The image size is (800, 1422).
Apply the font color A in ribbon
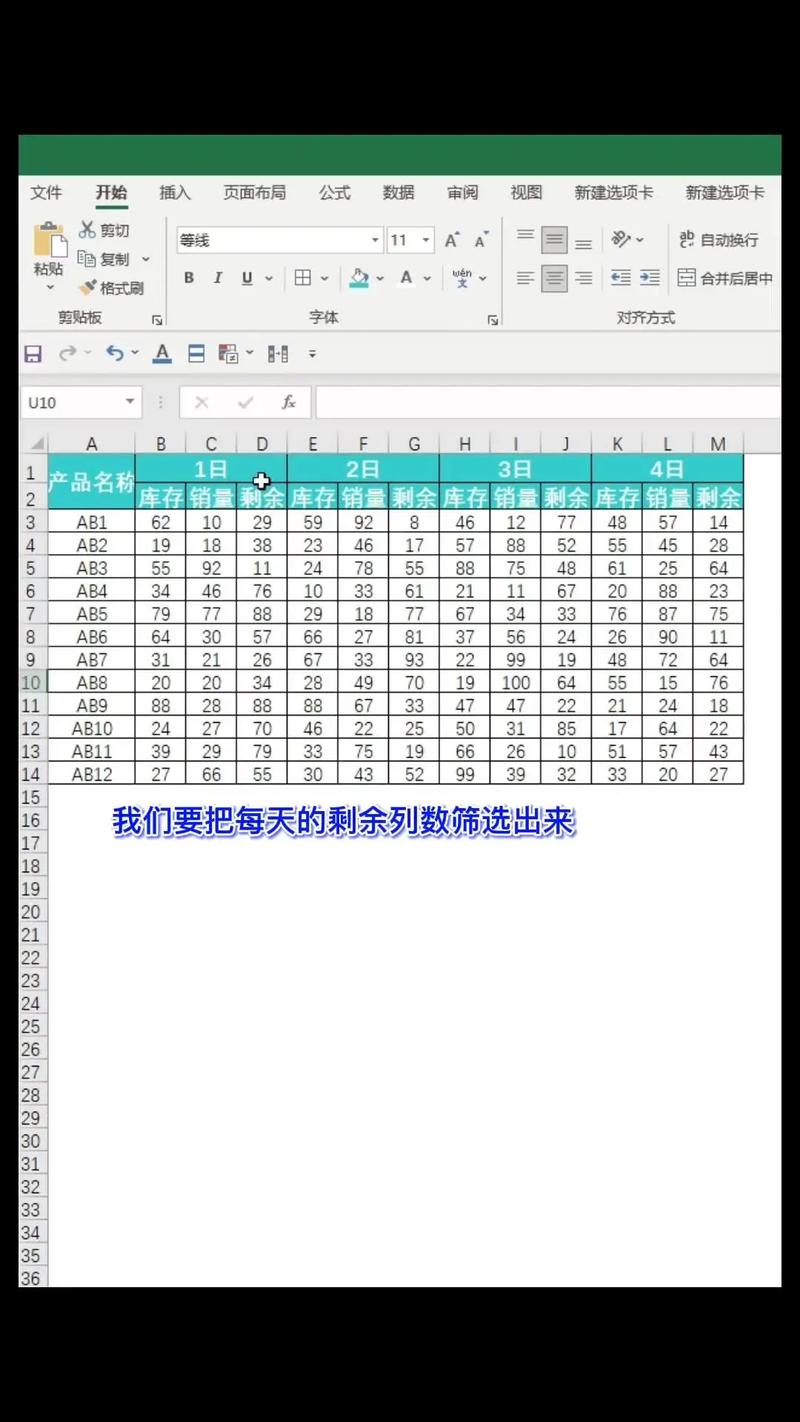[406, 278]
